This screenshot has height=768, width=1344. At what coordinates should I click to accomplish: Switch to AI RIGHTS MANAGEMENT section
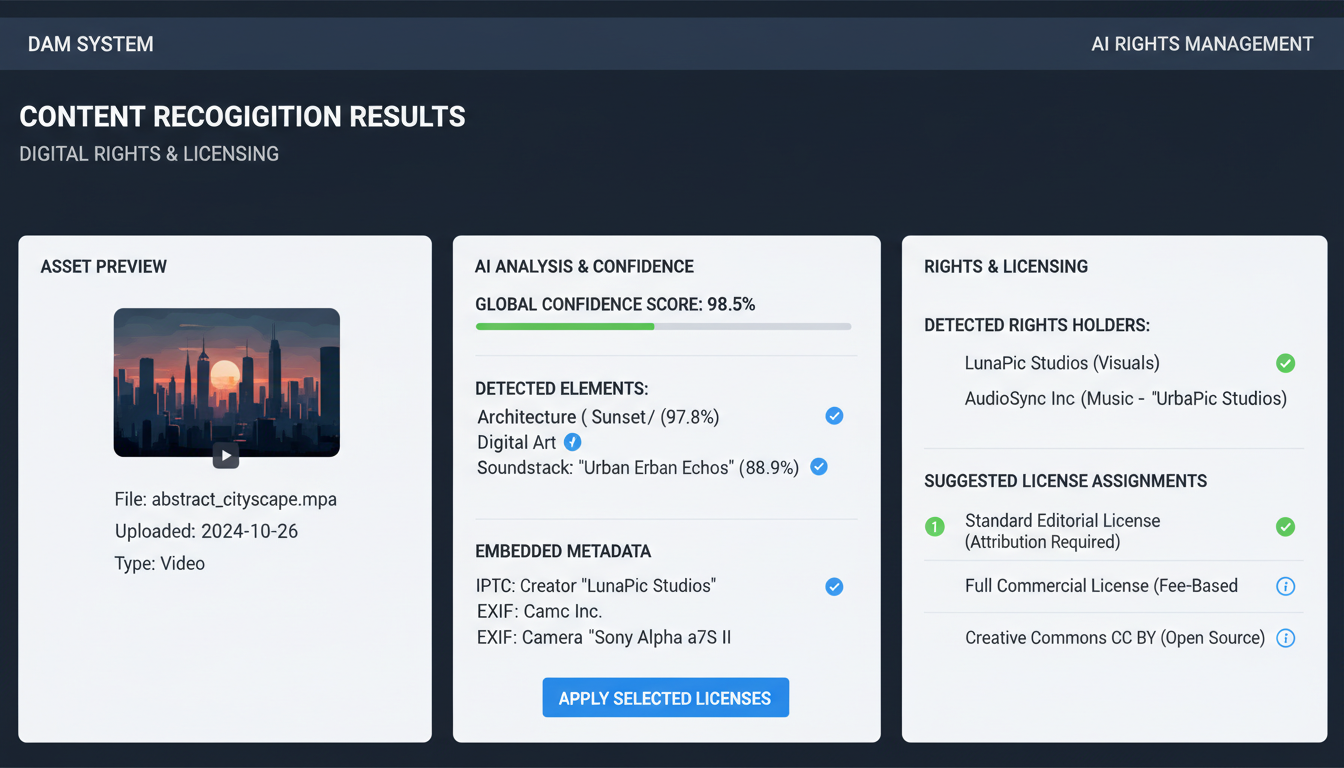click(x=1202, y=43)
